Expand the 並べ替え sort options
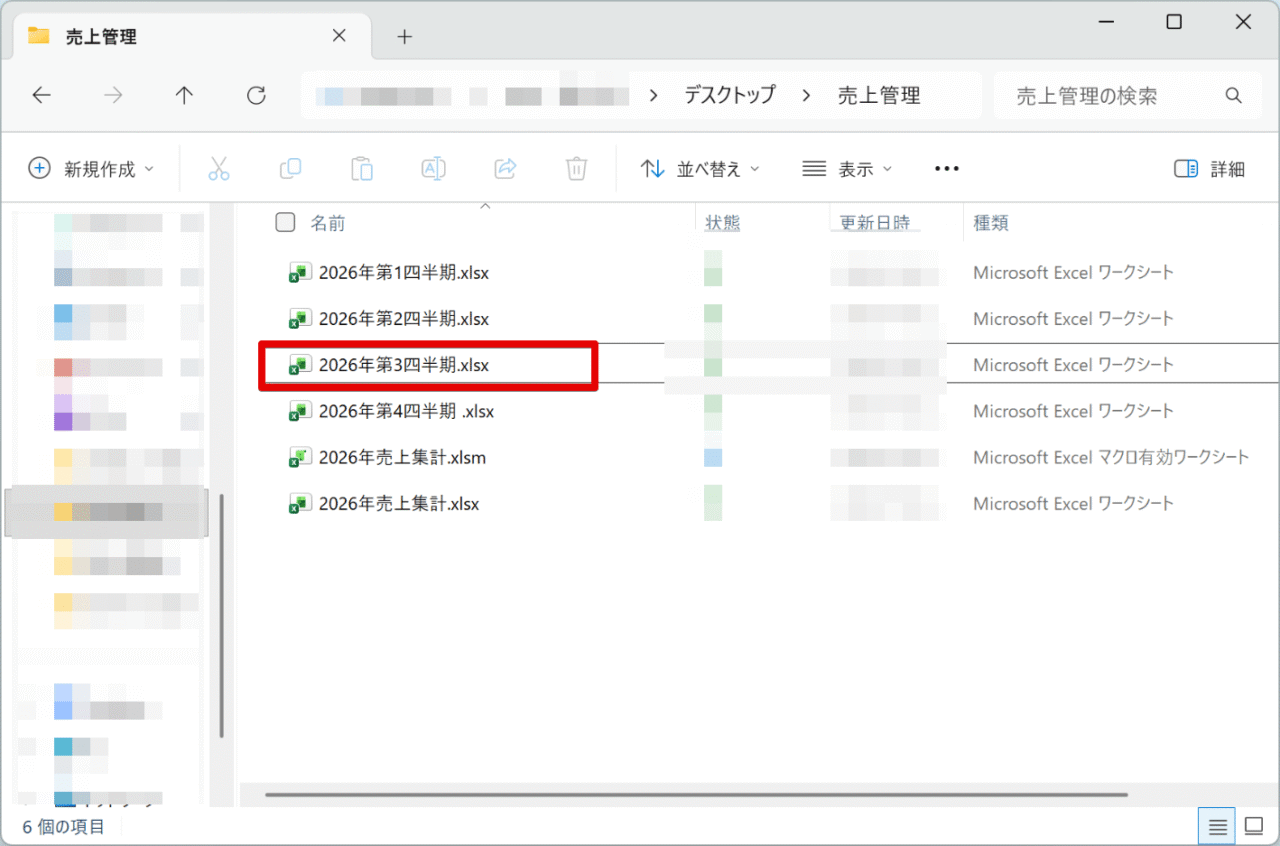The height and width of the screenshot is (846, 1280). pyautogui.click(x=700, y=168)
